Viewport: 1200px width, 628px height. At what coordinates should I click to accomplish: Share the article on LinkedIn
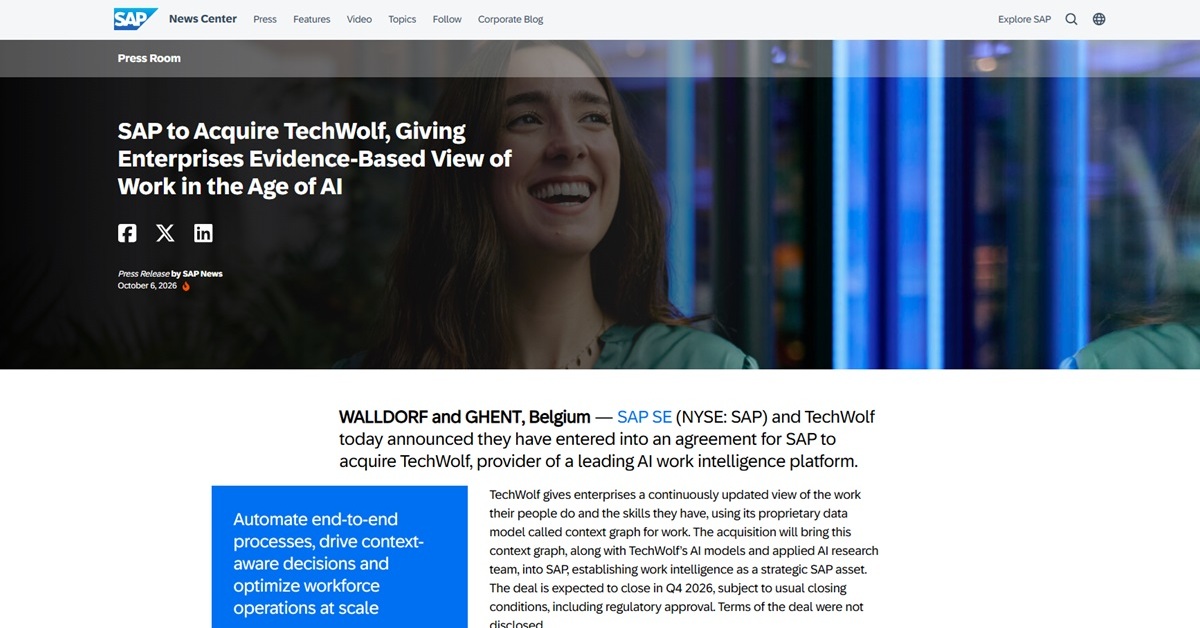pyautogui.click(x=203, y=233)
